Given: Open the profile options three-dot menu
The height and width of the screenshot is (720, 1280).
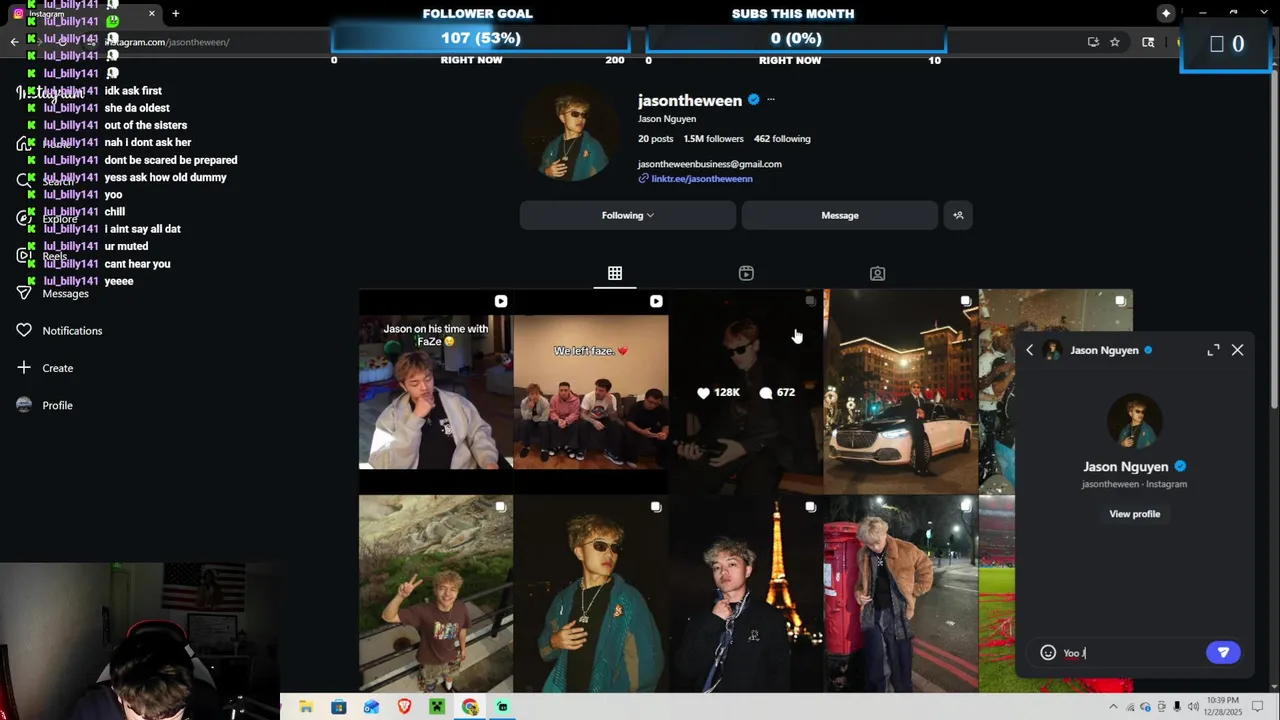Looking at the screenshot, I should click(770, 100).
